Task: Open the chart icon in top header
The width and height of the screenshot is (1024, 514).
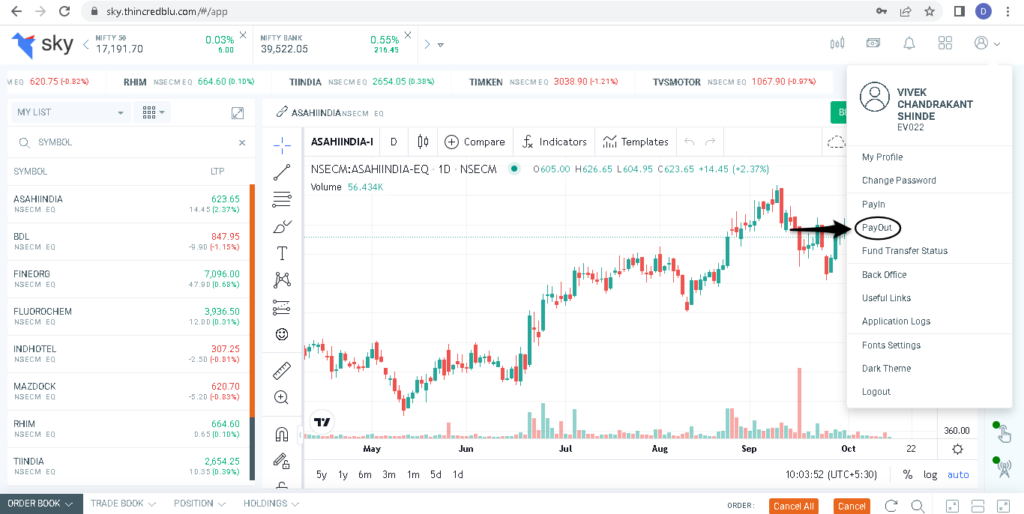Action: [837, 44]
